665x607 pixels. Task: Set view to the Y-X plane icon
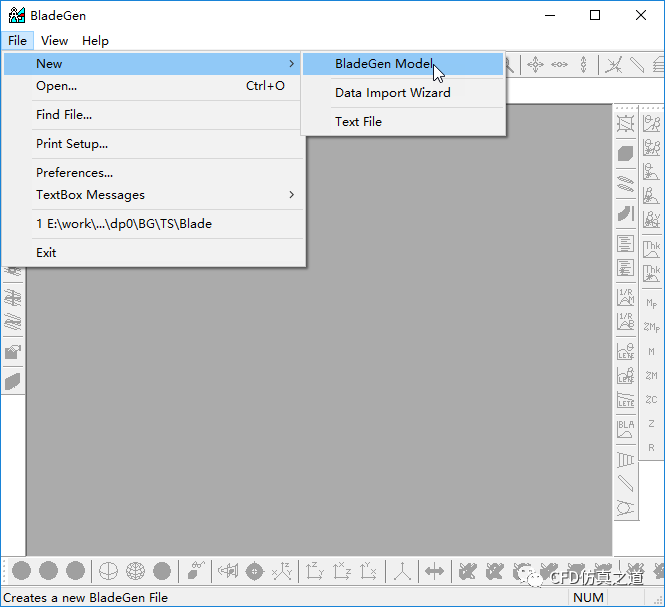(368, 571)
